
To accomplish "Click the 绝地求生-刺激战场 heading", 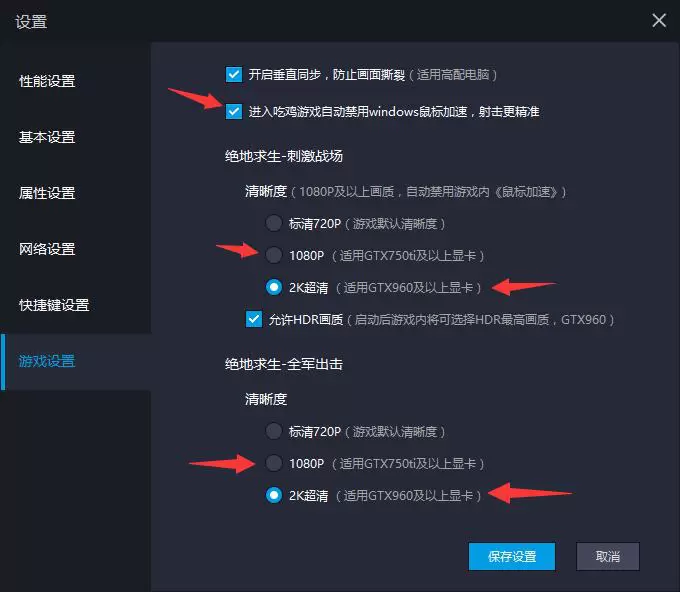I will (x=284, y=156).
